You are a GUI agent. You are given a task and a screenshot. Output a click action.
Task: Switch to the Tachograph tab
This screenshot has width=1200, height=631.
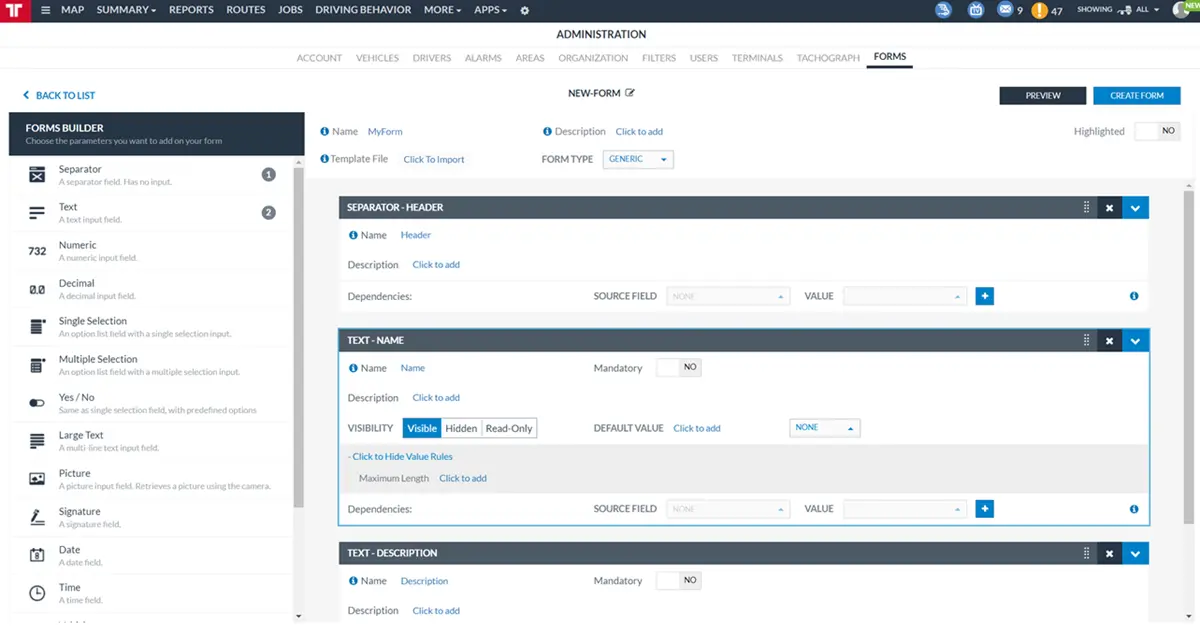pos(828,58)
